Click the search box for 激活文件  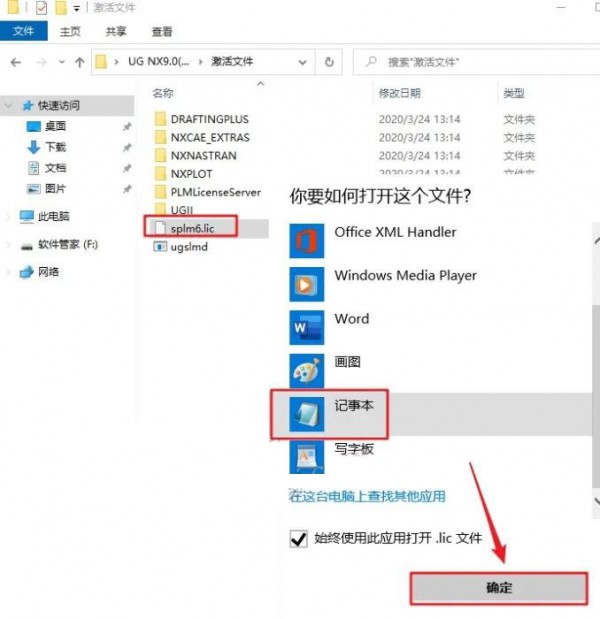[476, 62]
